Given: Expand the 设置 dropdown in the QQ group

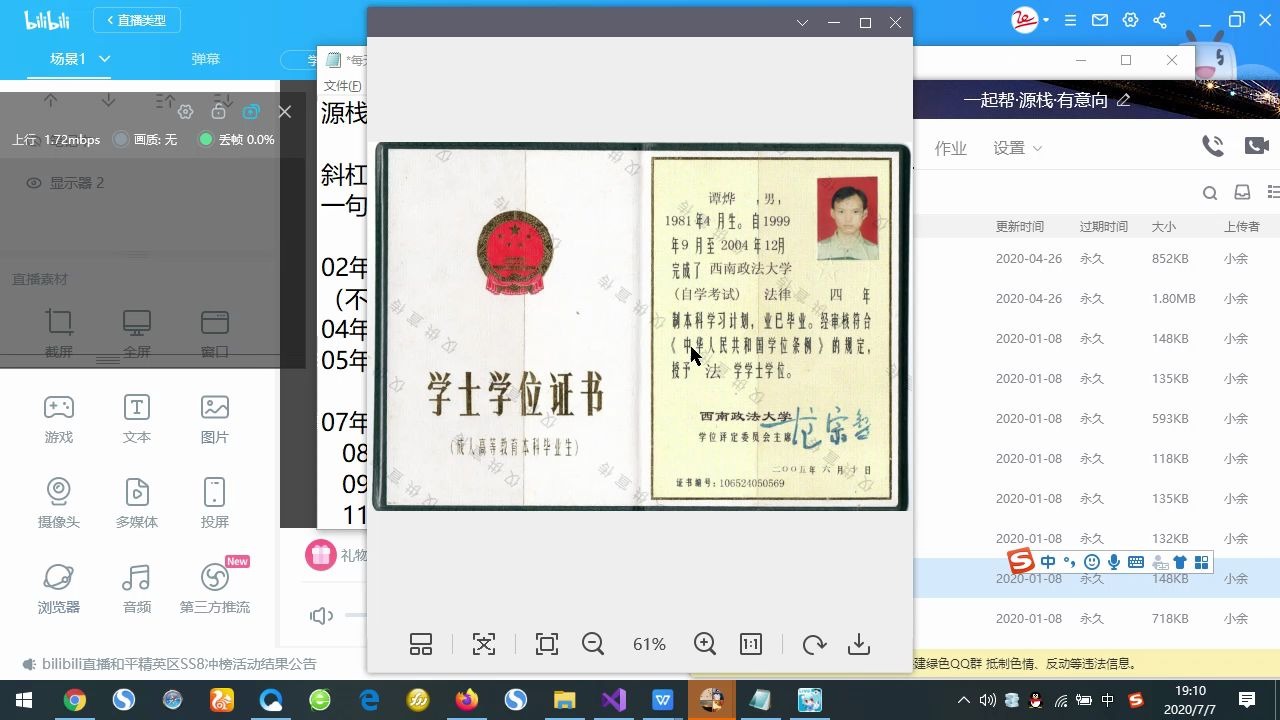Looking at the screenshot, I should (x=1018, y=148).
